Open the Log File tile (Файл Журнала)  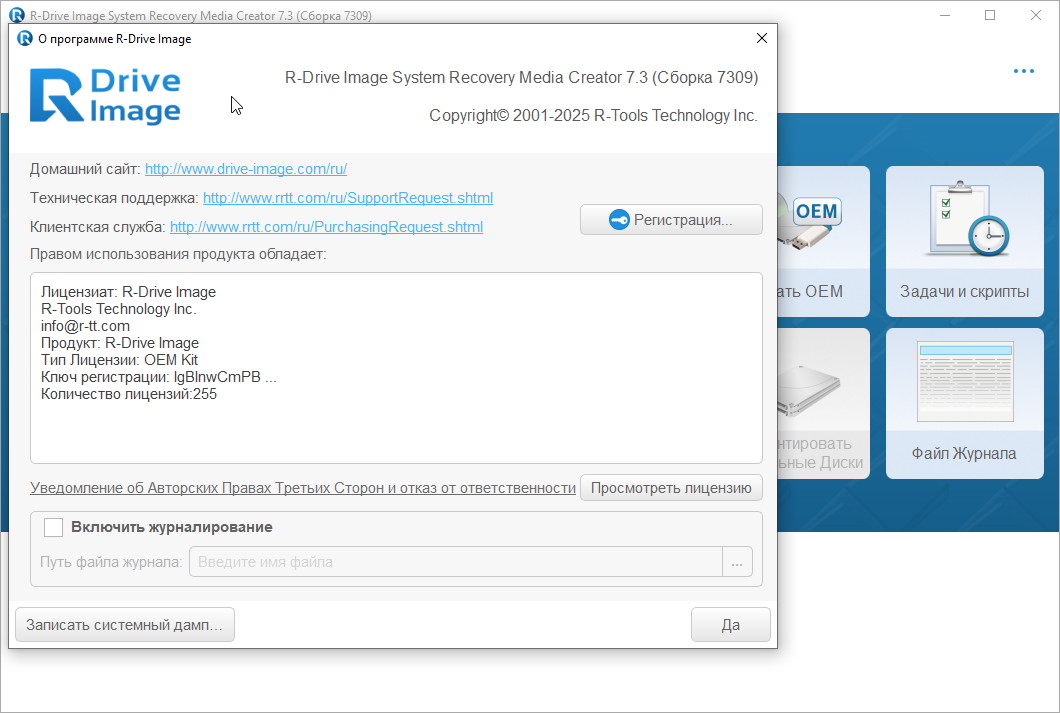point(965,403)
